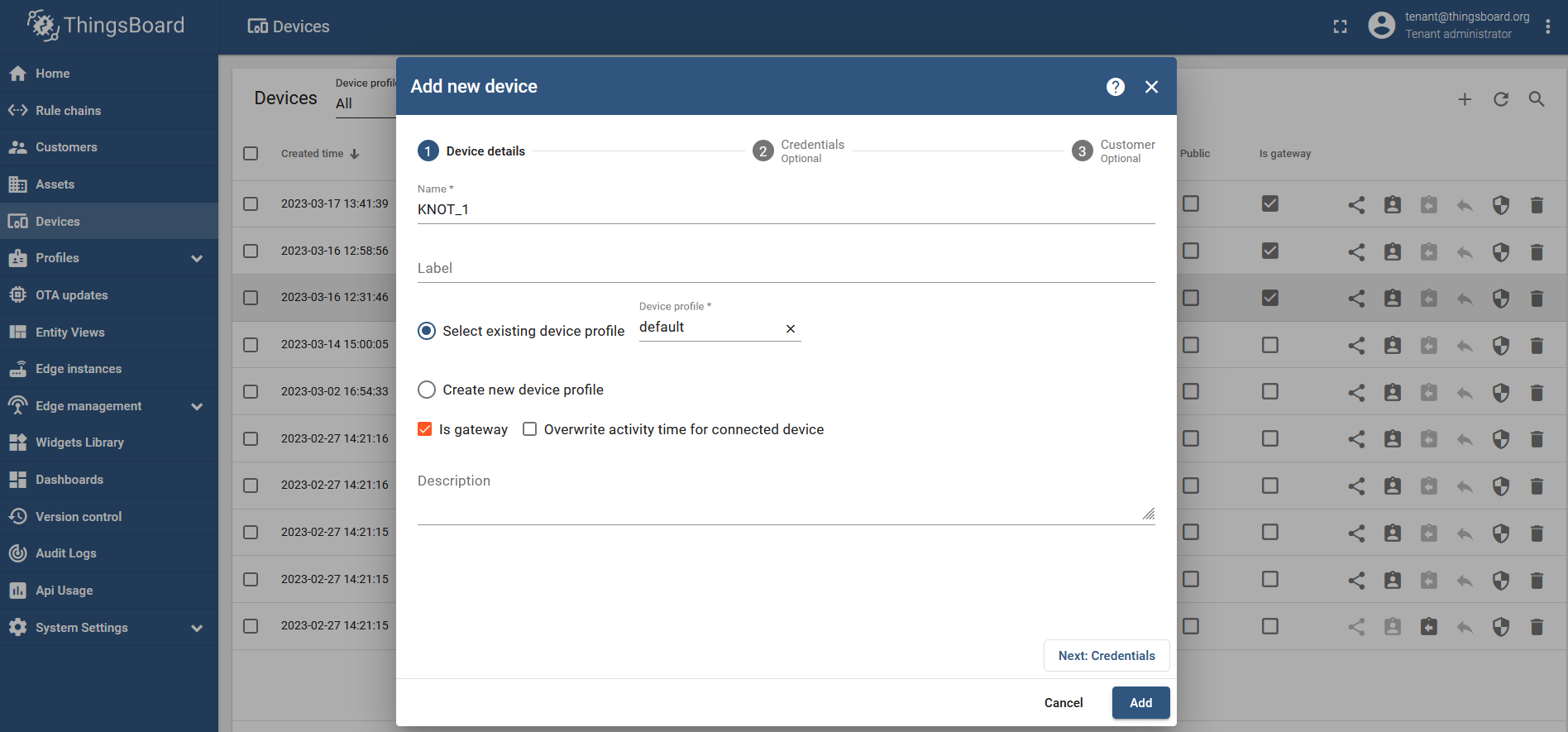Expand System Settings in the sidebar
1568x732 pixels.
click(x=197, y=628)
